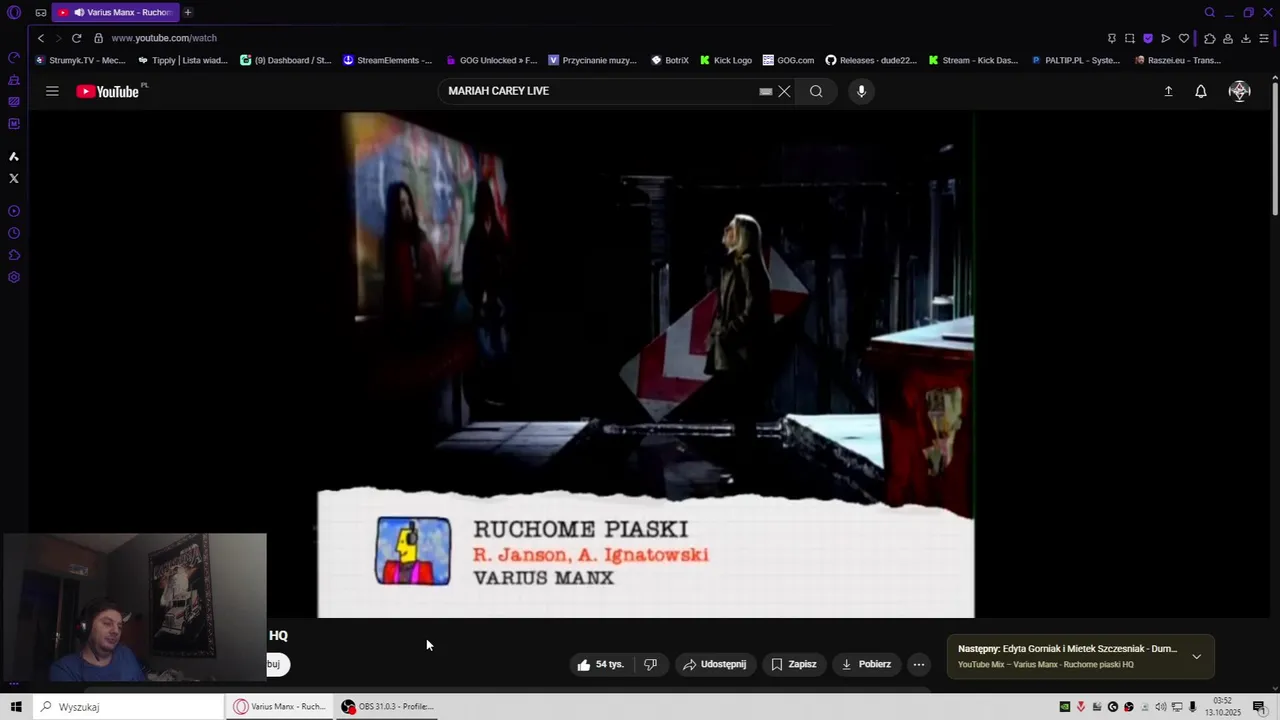Download the video with Pobierz
The width and height of the screenshot is (1280, 720).
pos(866,664)
